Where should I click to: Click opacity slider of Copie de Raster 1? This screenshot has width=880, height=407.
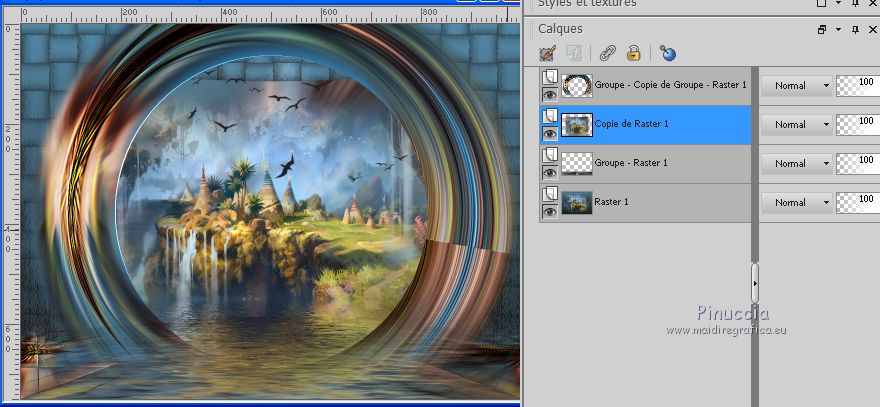[858, 124]
